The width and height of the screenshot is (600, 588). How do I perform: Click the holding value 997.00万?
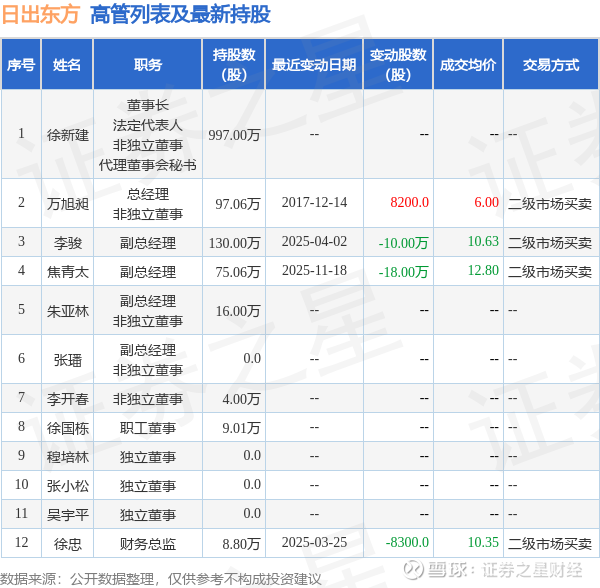click(x=234, y=135)
